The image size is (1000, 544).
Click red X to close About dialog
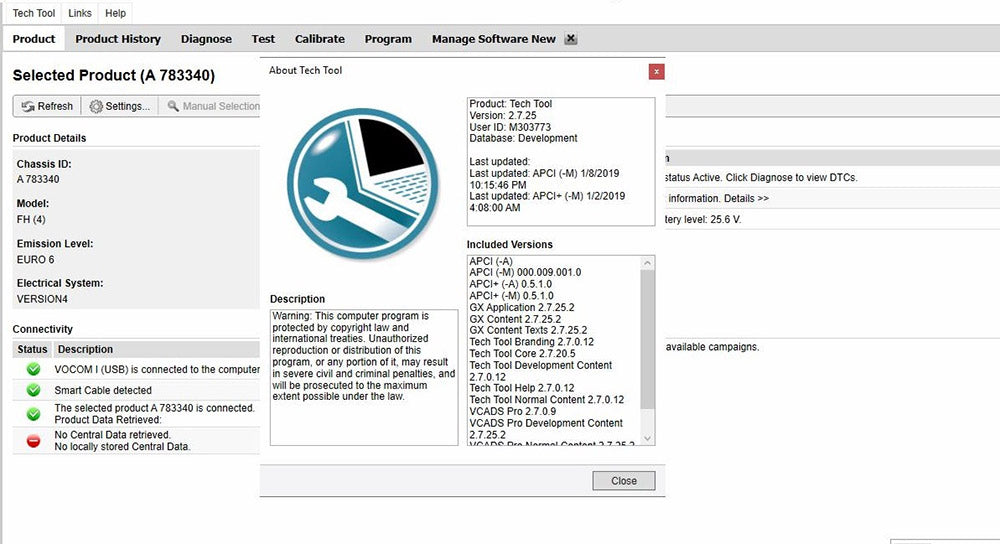click(x=655, y=71)
